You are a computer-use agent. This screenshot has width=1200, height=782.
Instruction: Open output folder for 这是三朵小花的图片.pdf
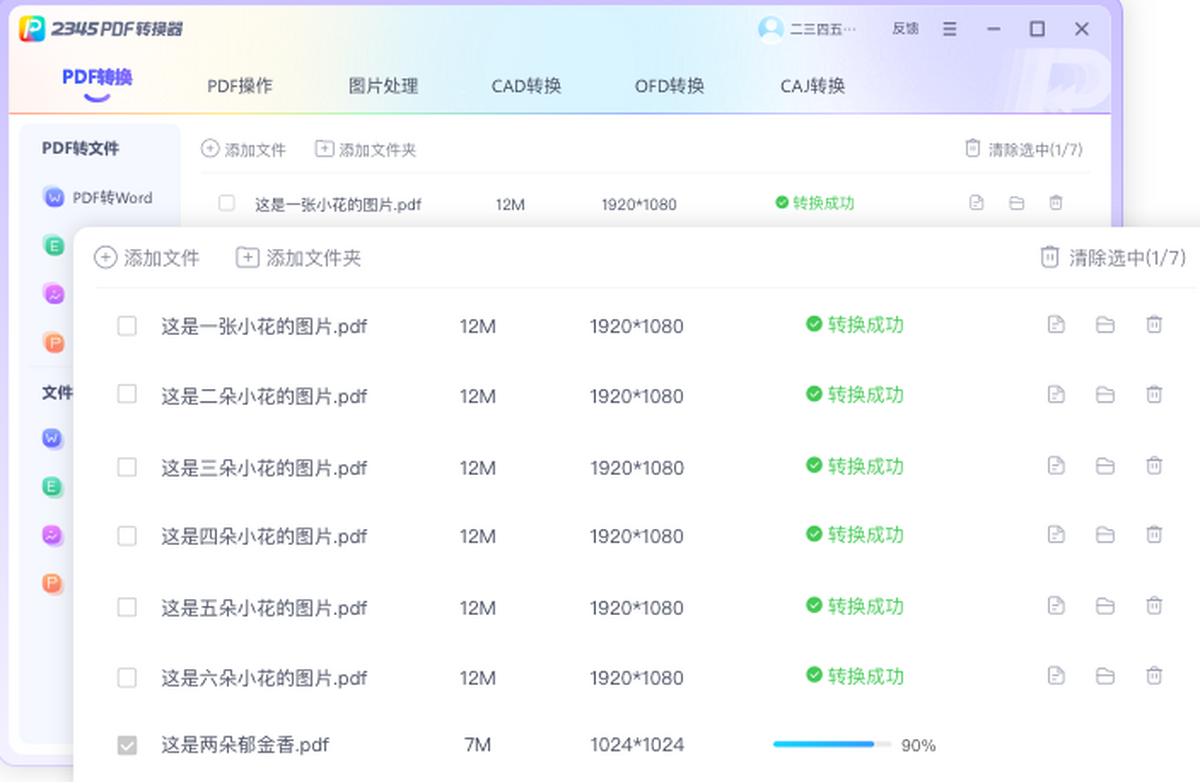tap(1105, 465)
